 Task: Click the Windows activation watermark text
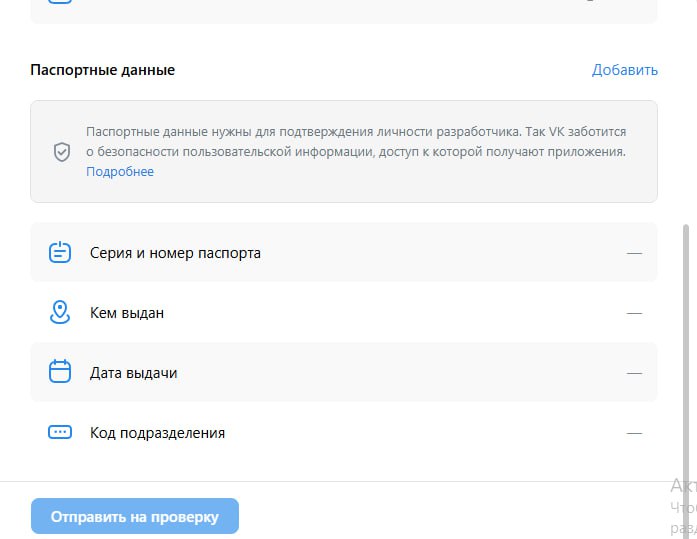coord(683,506)
